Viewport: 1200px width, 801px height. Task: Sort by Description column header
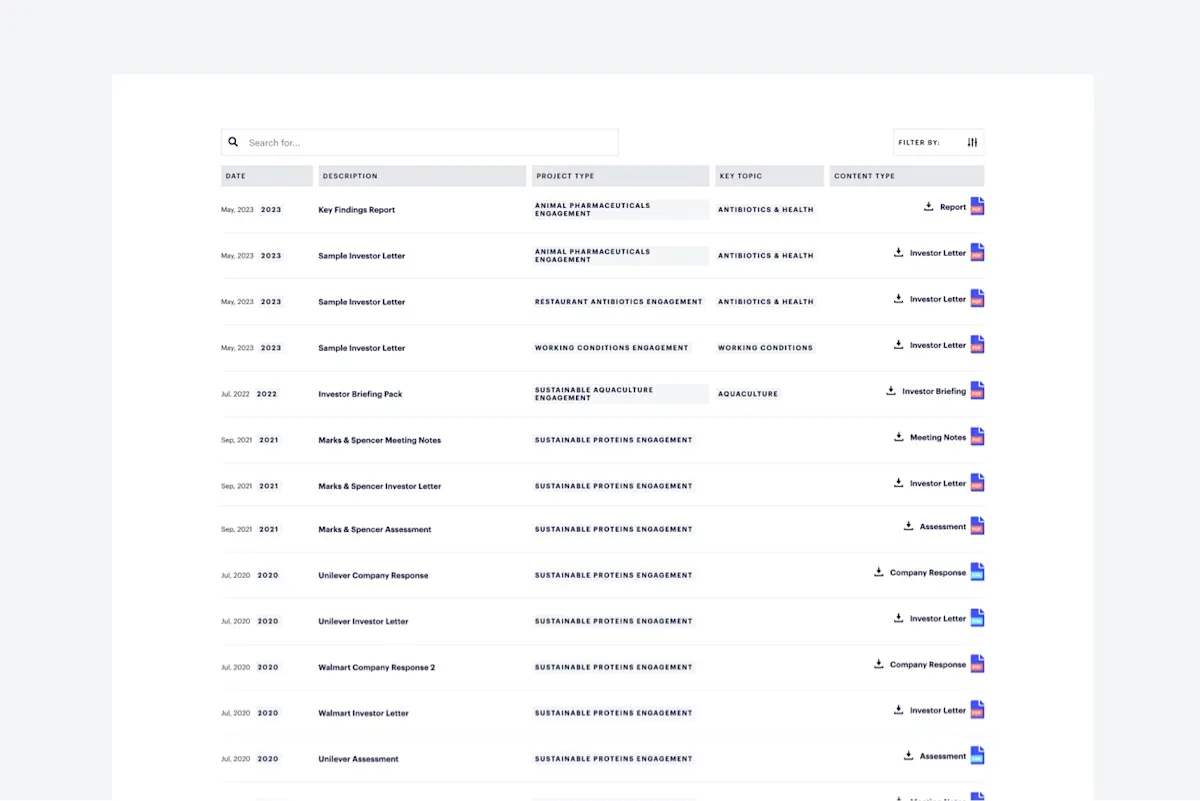click(422, 176)
